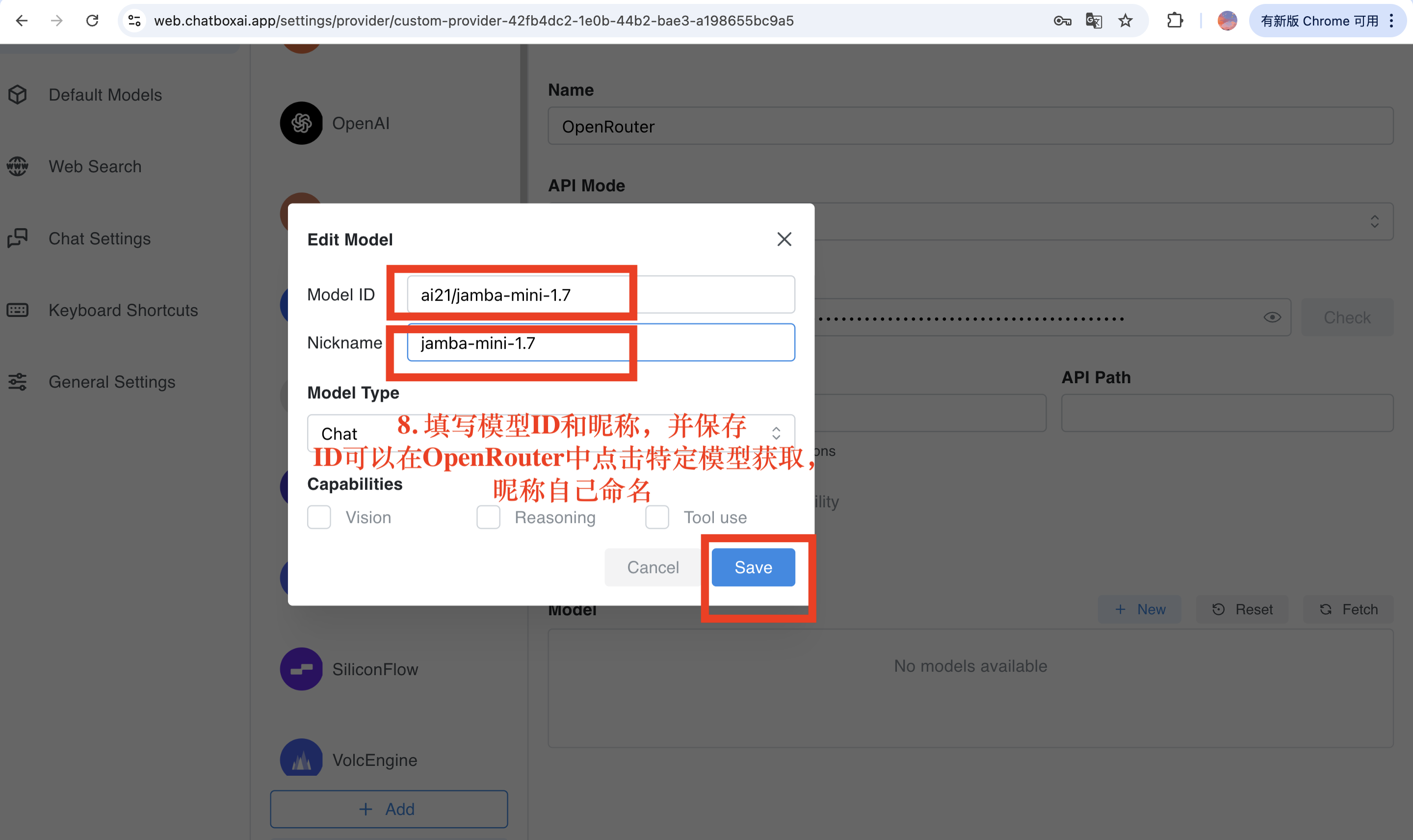The width and height of the screenshot is (1413, 840).
Task: Add a new provider with the Add button
Action: (x=389, y=809)
